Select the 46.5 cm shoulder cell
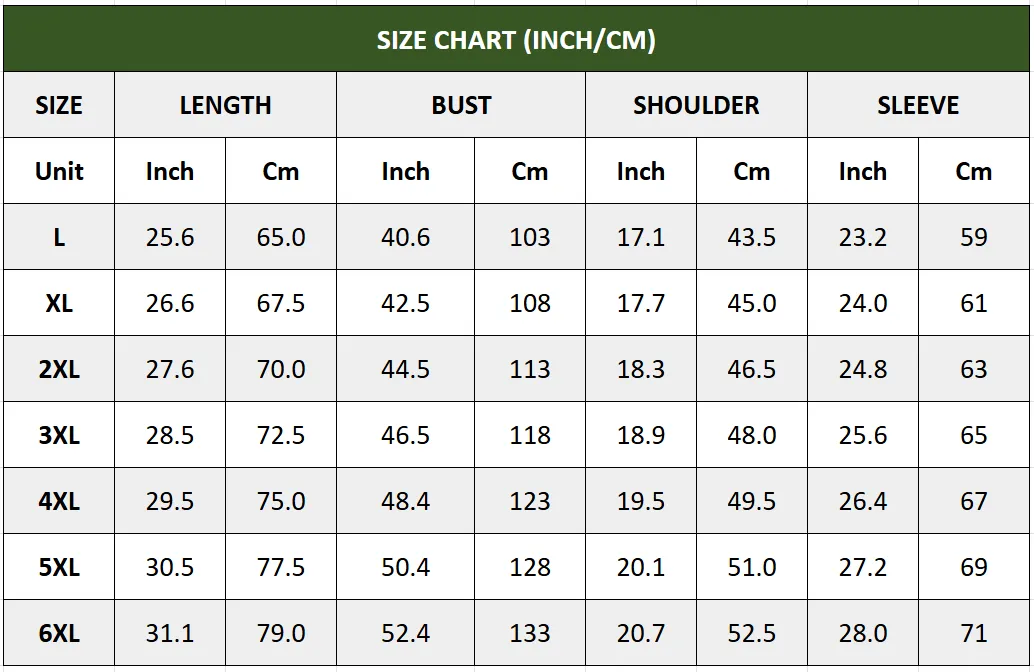The height and width of the screenshot is (672, 1034). tap(752, 369)
